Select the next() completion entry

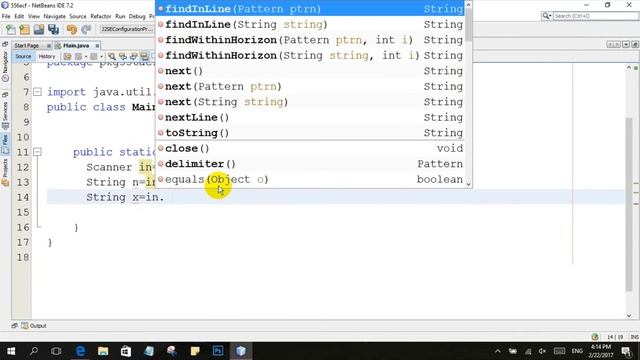(310, 71)
